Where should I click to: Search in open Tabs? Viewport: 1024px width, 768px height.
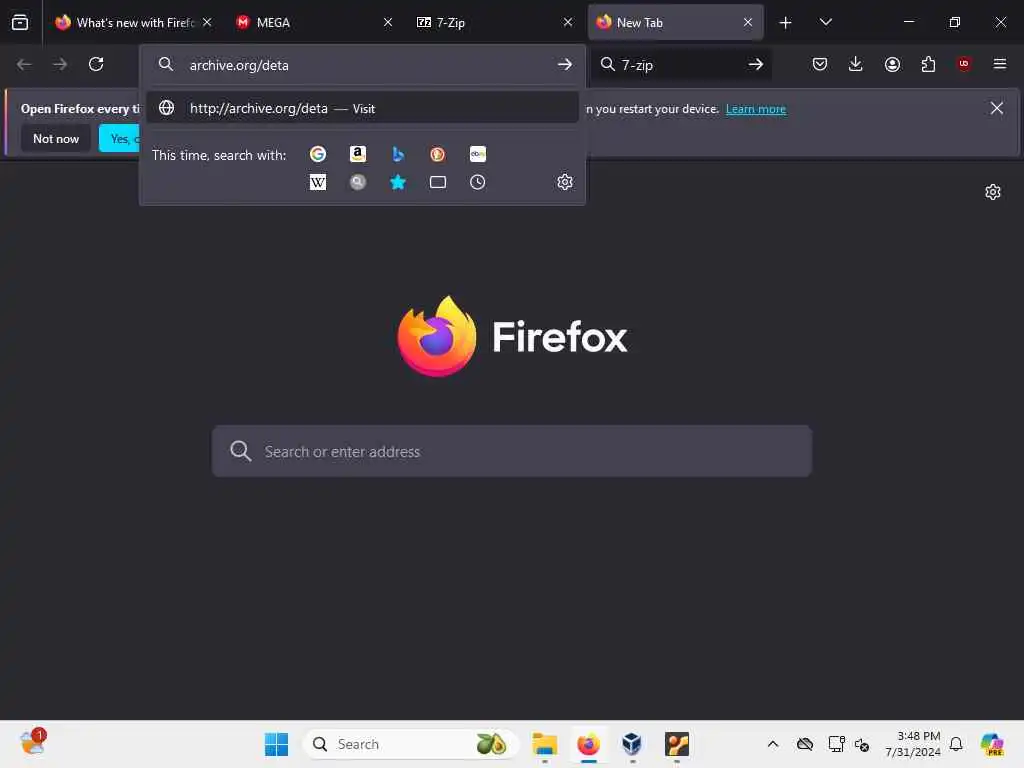click(x=438, y=182)
